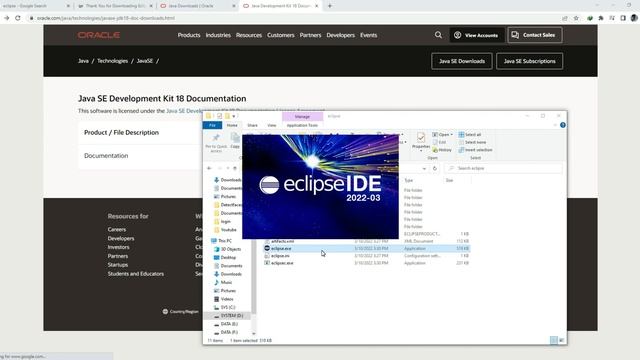Open the Open dropdown in Explorer ribbon
Screen dimensions: 640x360
[443, 134]
